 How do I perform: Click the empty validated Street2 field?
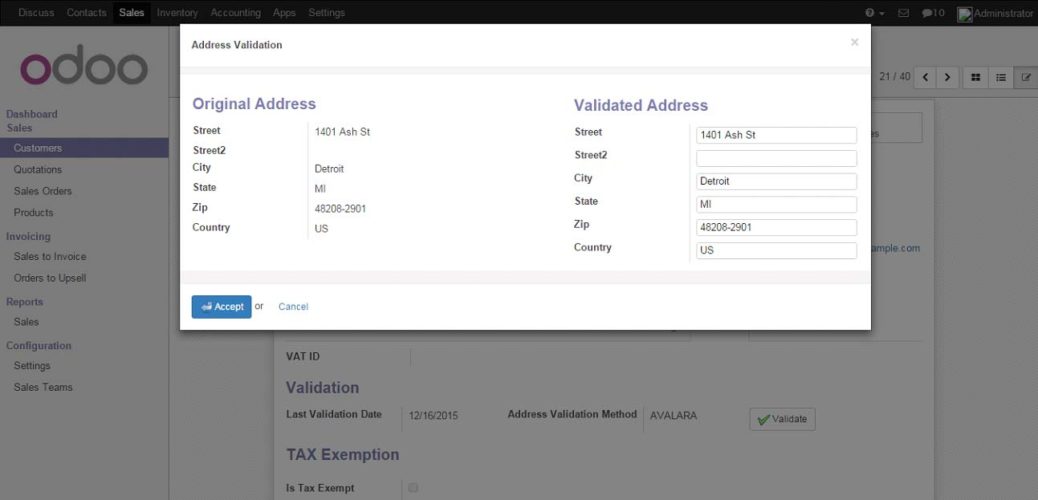(777, 158)
